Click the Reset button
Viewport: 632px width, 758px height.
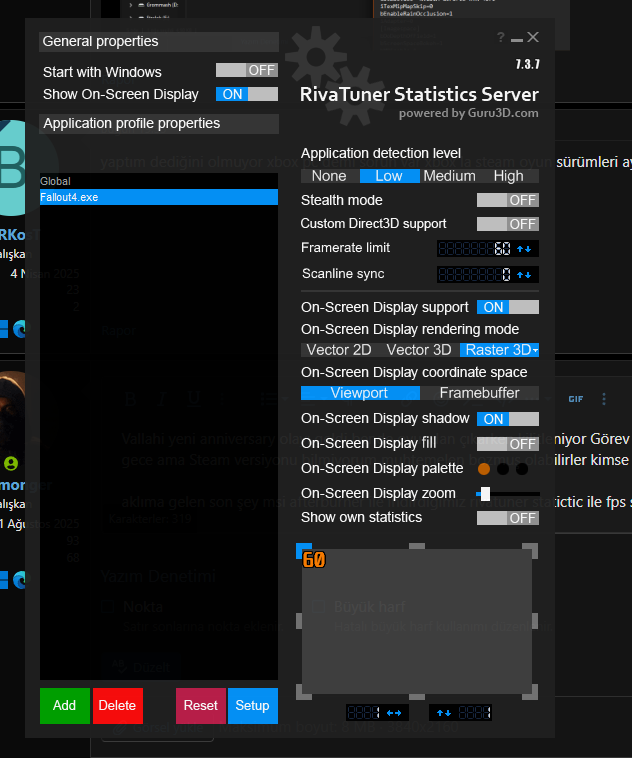coord(201,705)
